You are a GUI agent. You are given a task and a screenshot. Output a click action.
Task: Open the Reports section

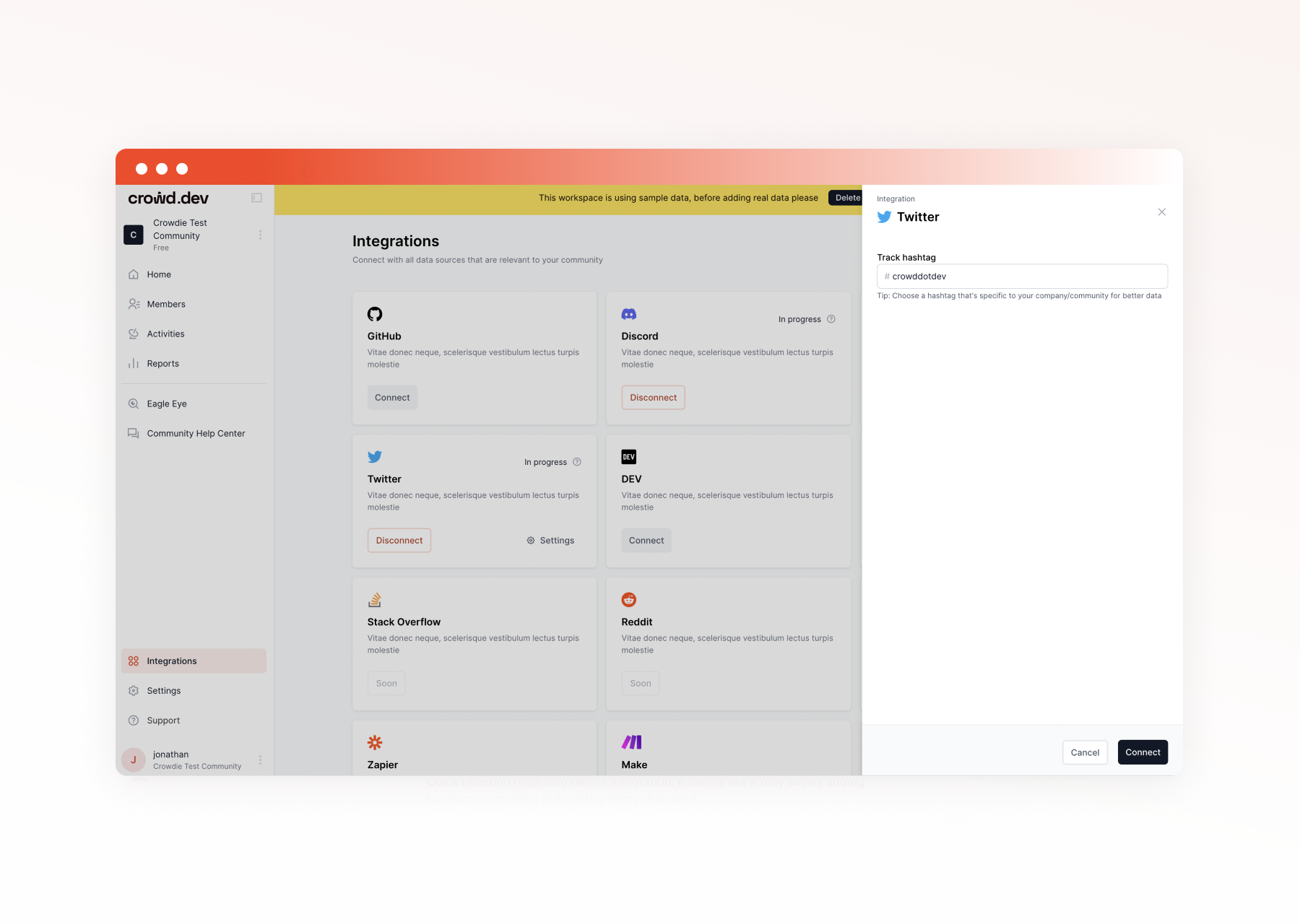click(x=194, y=363)
